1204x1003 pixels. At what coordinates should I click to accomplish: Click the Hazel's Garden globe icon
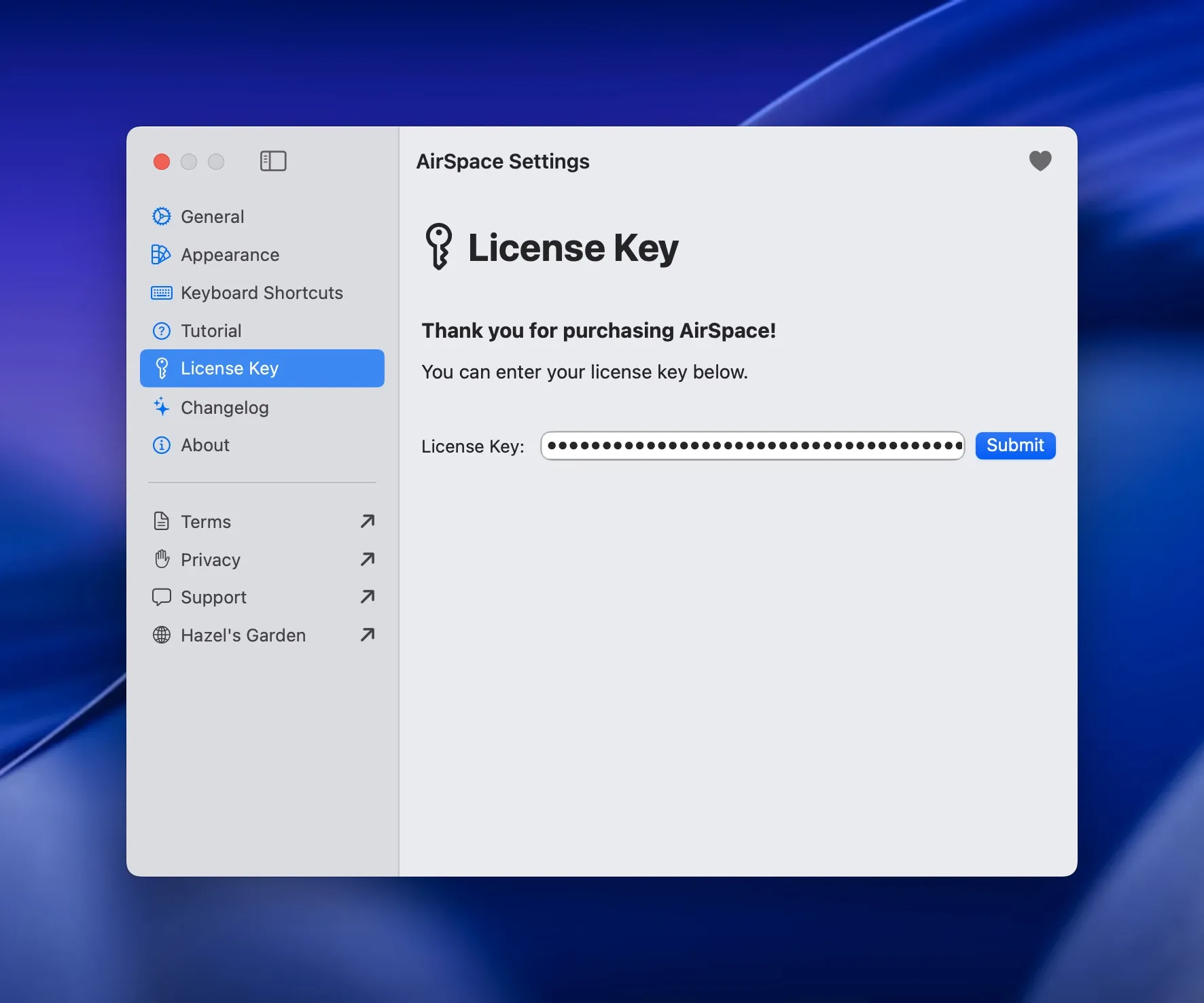click(x=162, y=635)
